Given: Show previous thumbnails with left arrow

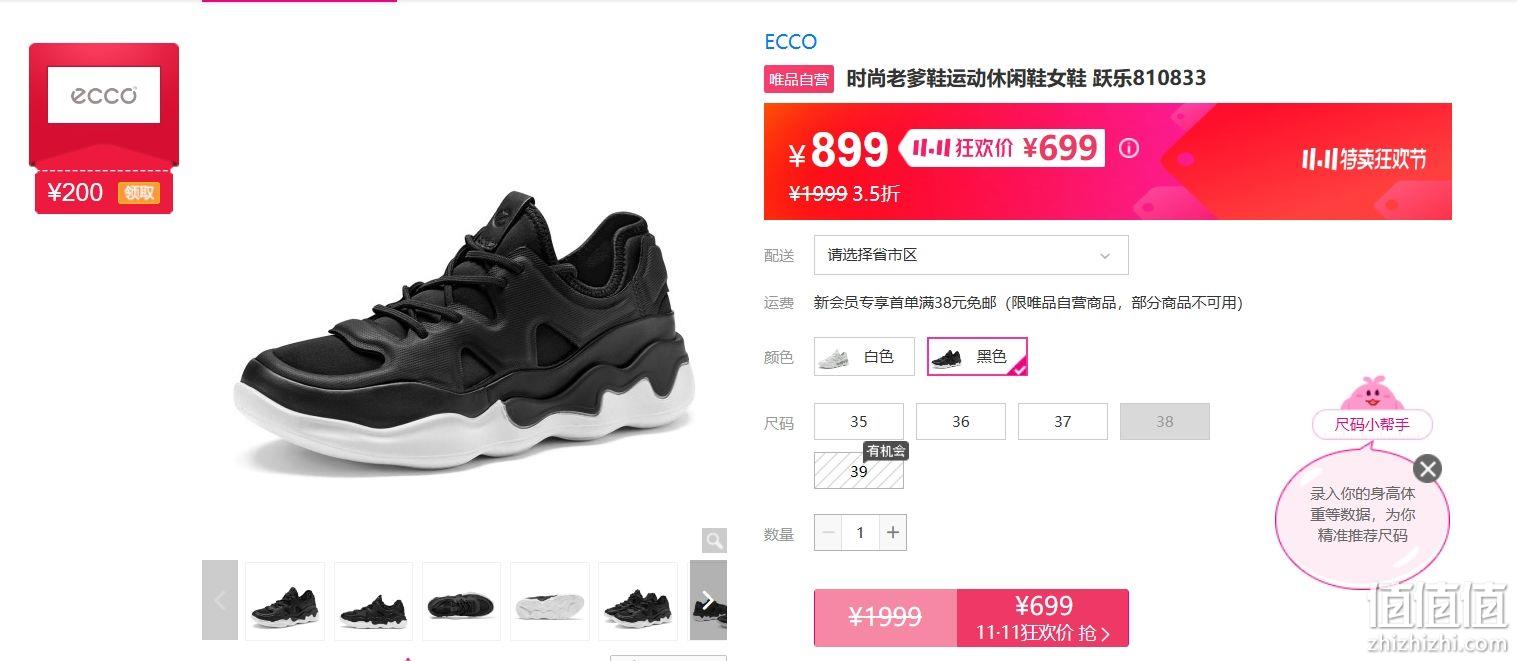Looking at the screenshot, I should pyautogui.click(x=220, y=600).
